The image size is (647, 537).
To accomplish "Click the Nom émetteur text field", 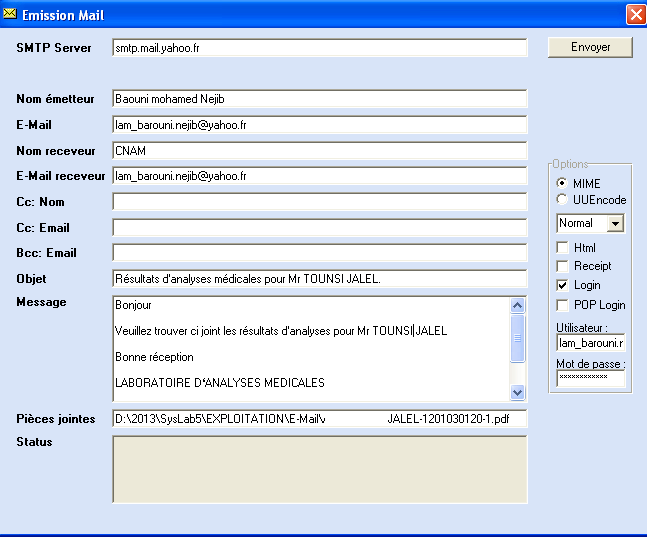I will pos(319,99).
